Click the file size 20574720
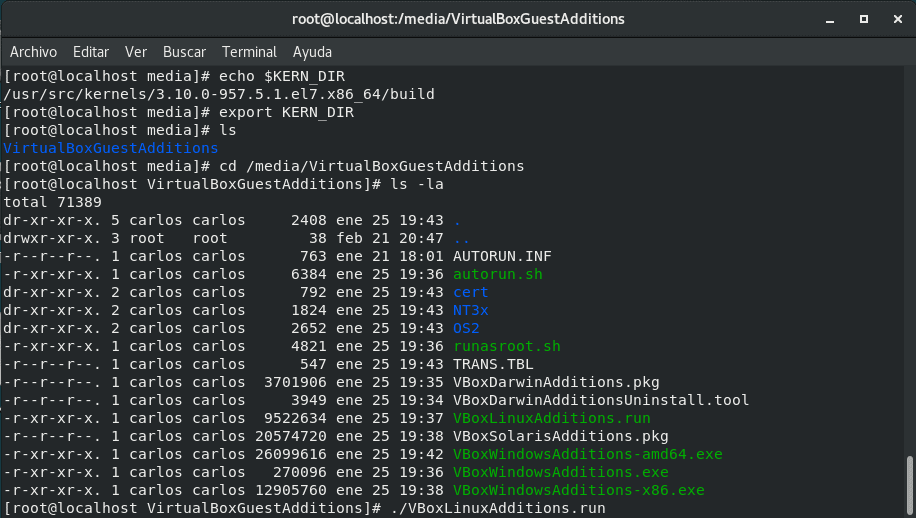The height and width of the screenshot is (518, 916). click(x=290, y=436)
